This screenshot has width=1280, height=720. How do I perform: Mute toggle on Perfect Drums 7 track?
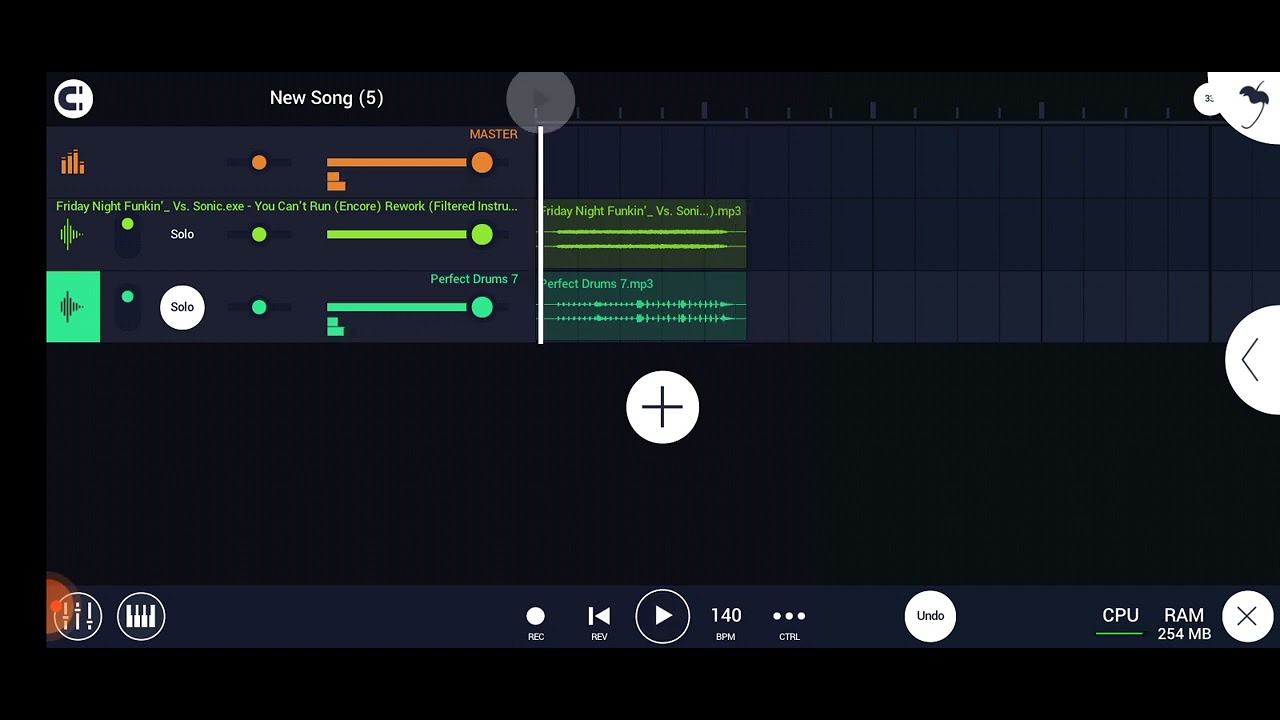click(x=127, y=307)
